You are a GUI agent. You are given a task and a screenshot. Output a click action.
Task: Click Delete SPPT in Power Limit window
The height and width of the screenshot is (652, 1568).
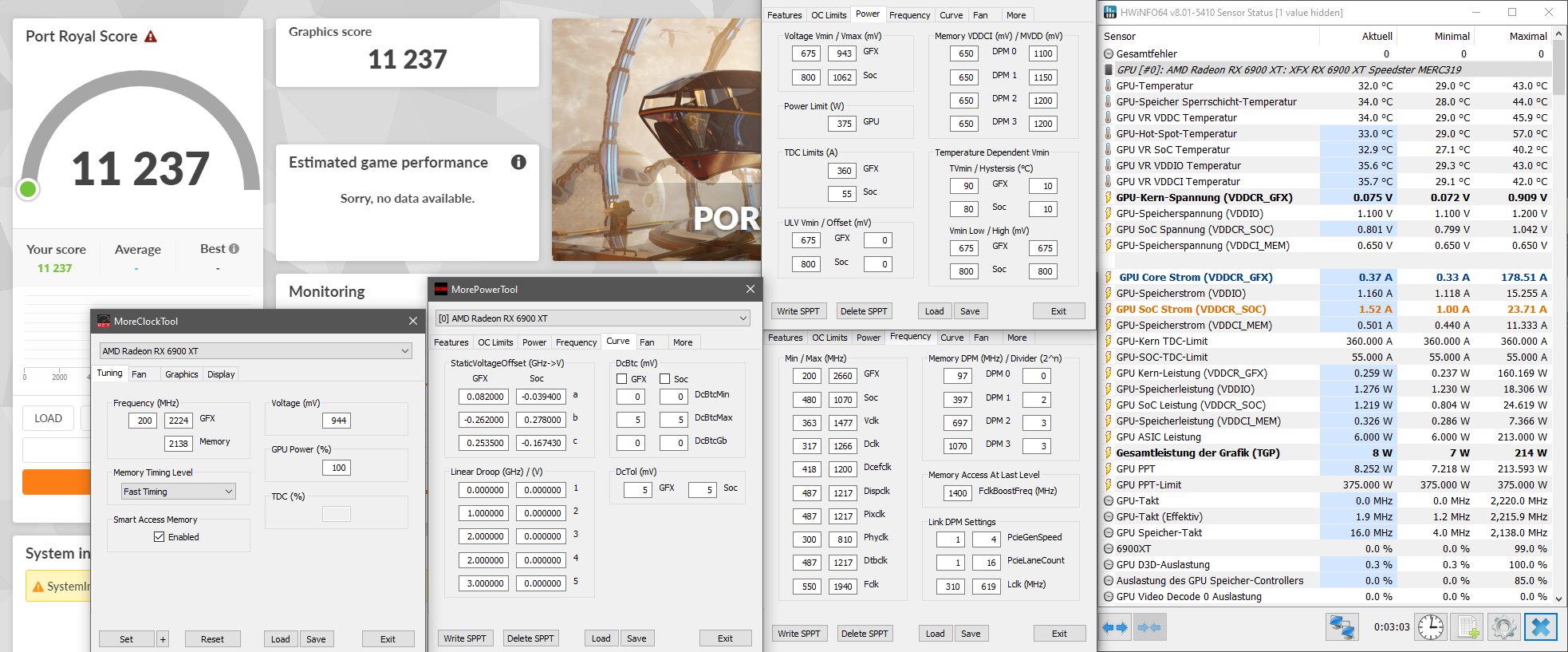(x=864, y=311)
